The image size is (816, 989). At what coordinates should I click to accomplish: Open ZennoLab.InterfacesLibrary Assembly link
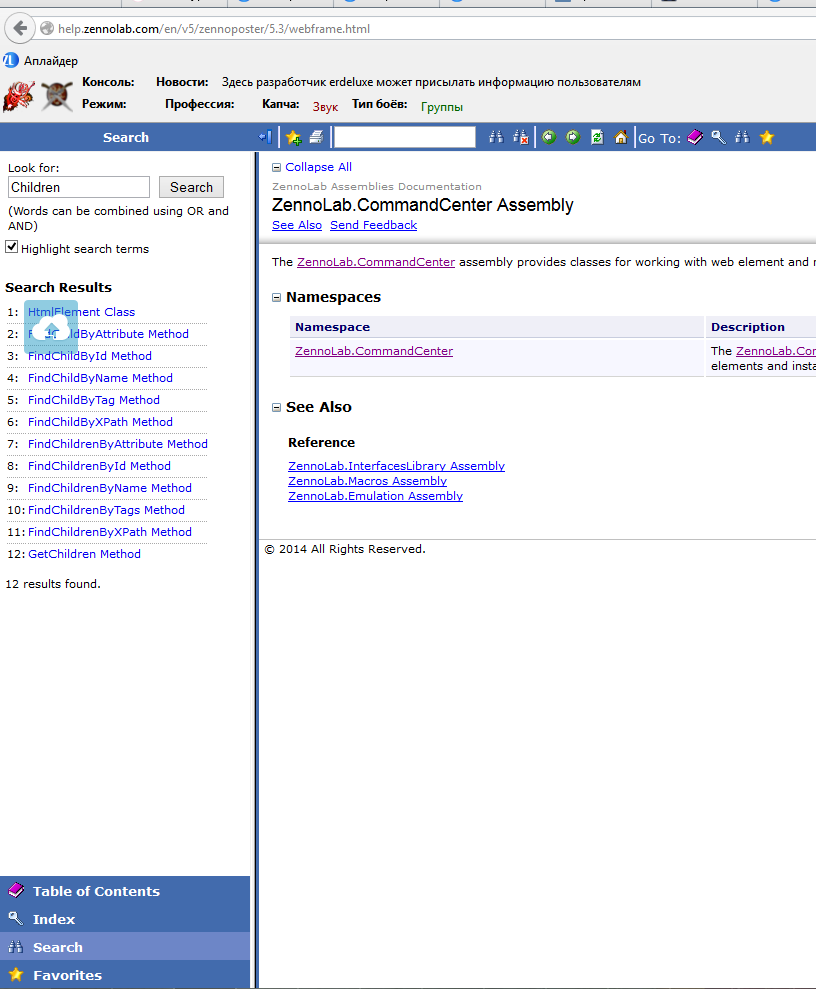(396, 466)
